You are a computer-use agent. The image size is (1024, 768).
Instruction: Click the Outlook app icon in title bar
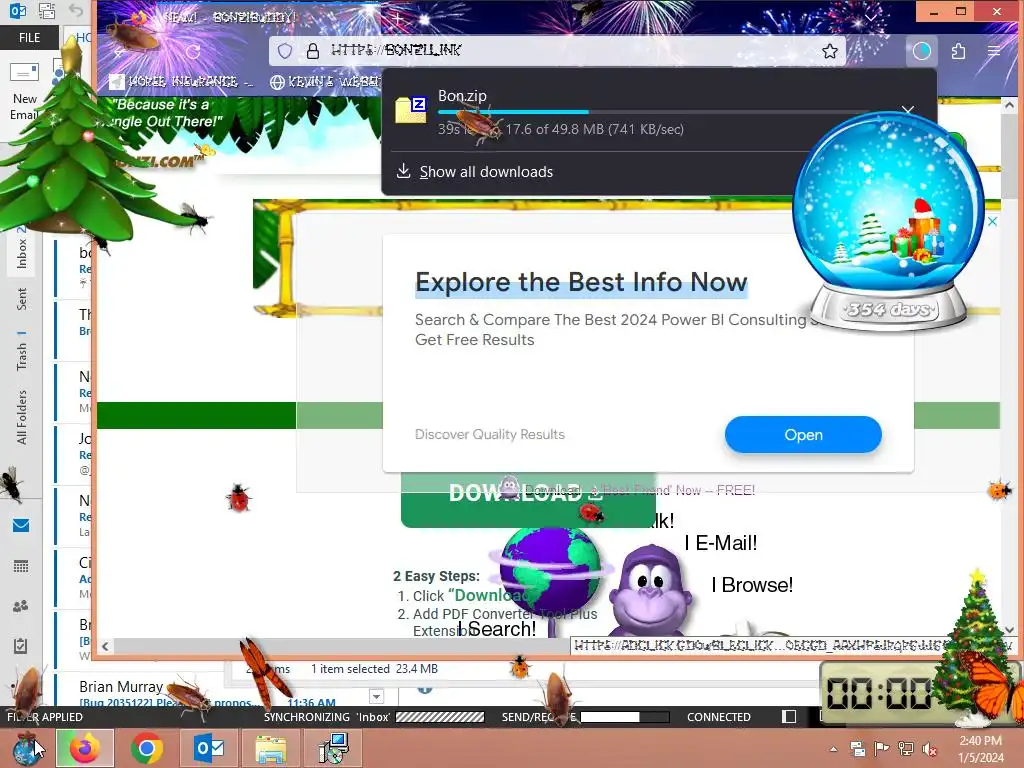(18, 11)
